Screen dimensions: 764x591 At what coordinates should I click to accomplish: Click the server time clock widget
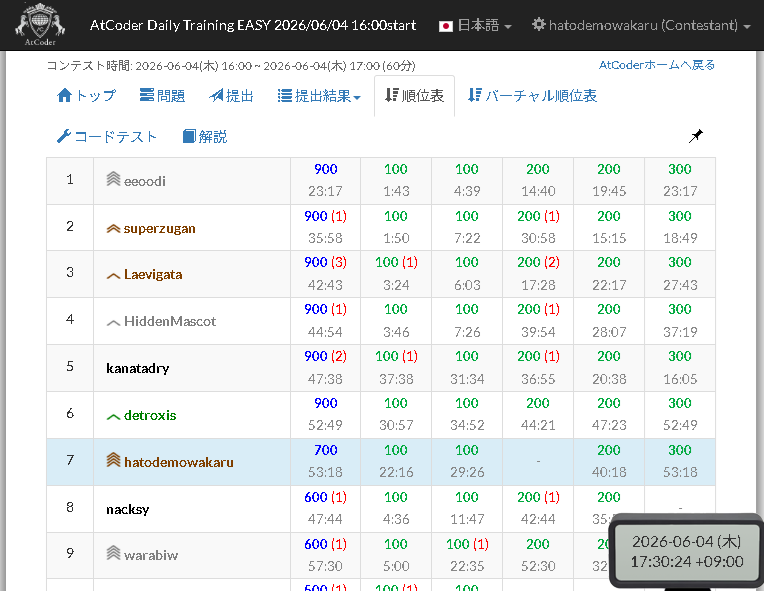point(687,552)
